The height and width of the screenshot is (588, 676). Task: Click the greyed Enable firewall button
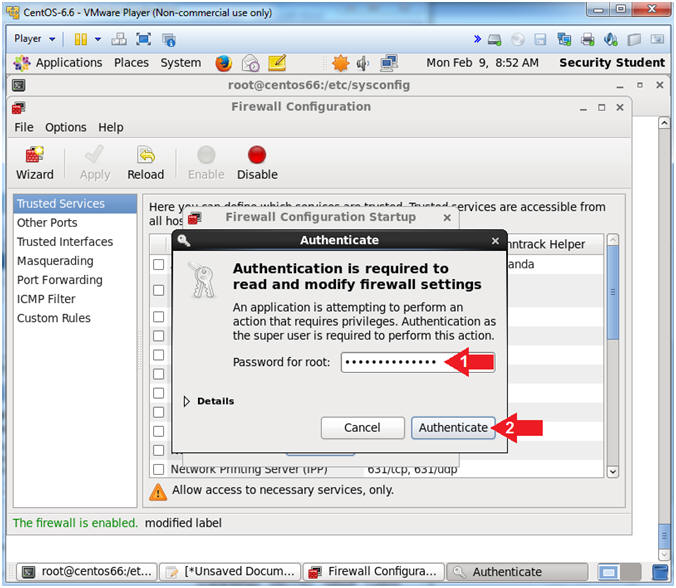pos(206,163)
